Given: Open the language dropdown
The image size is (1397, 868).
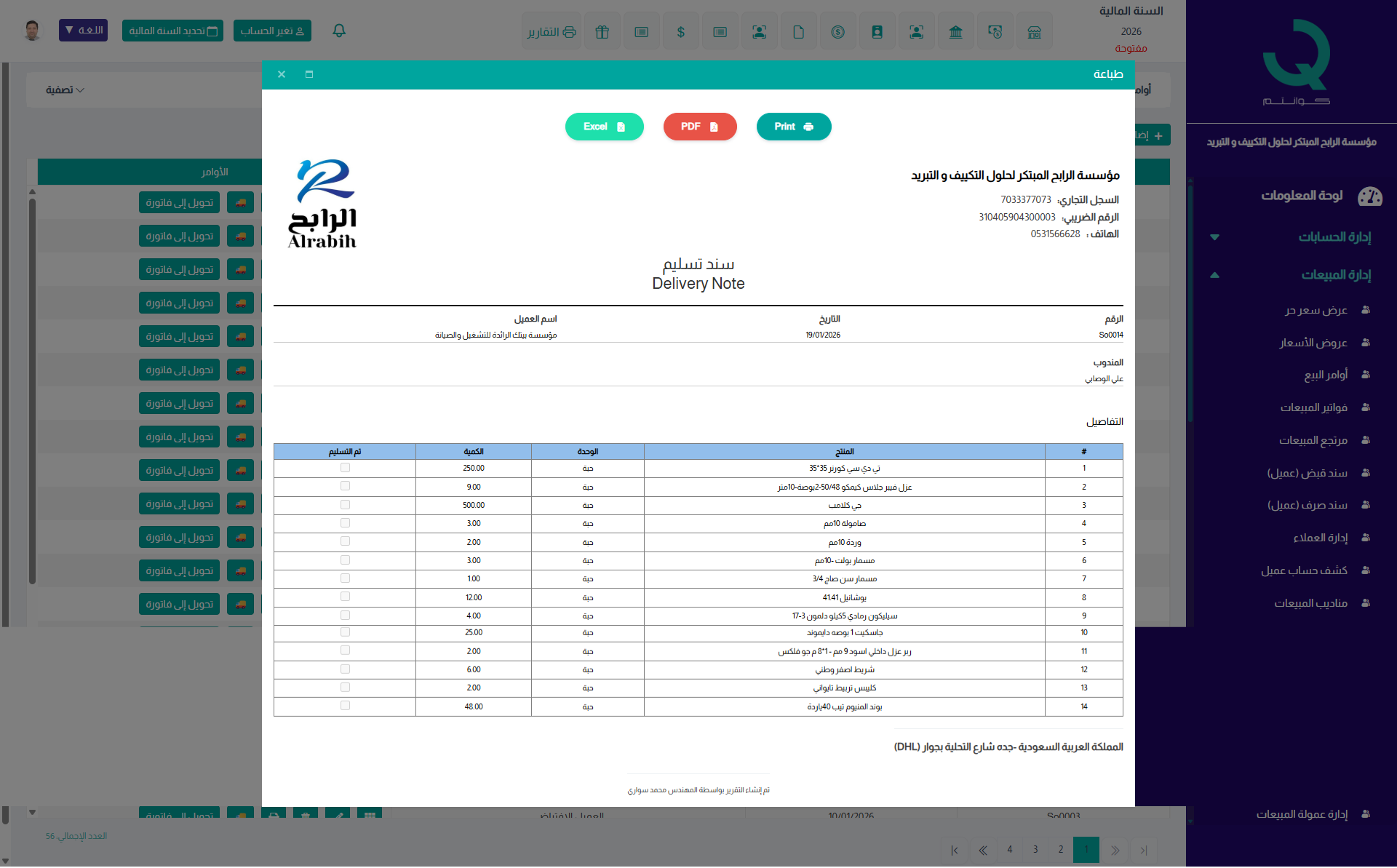Looking at the screenshot, I should tap(83, 31).
